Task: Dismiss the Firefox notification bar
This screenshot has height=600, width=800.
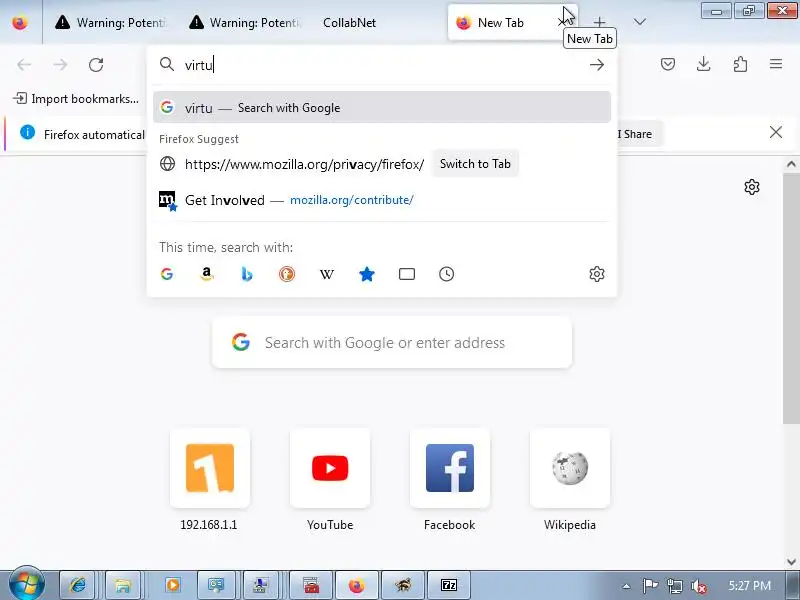Action: click(776, 133)
